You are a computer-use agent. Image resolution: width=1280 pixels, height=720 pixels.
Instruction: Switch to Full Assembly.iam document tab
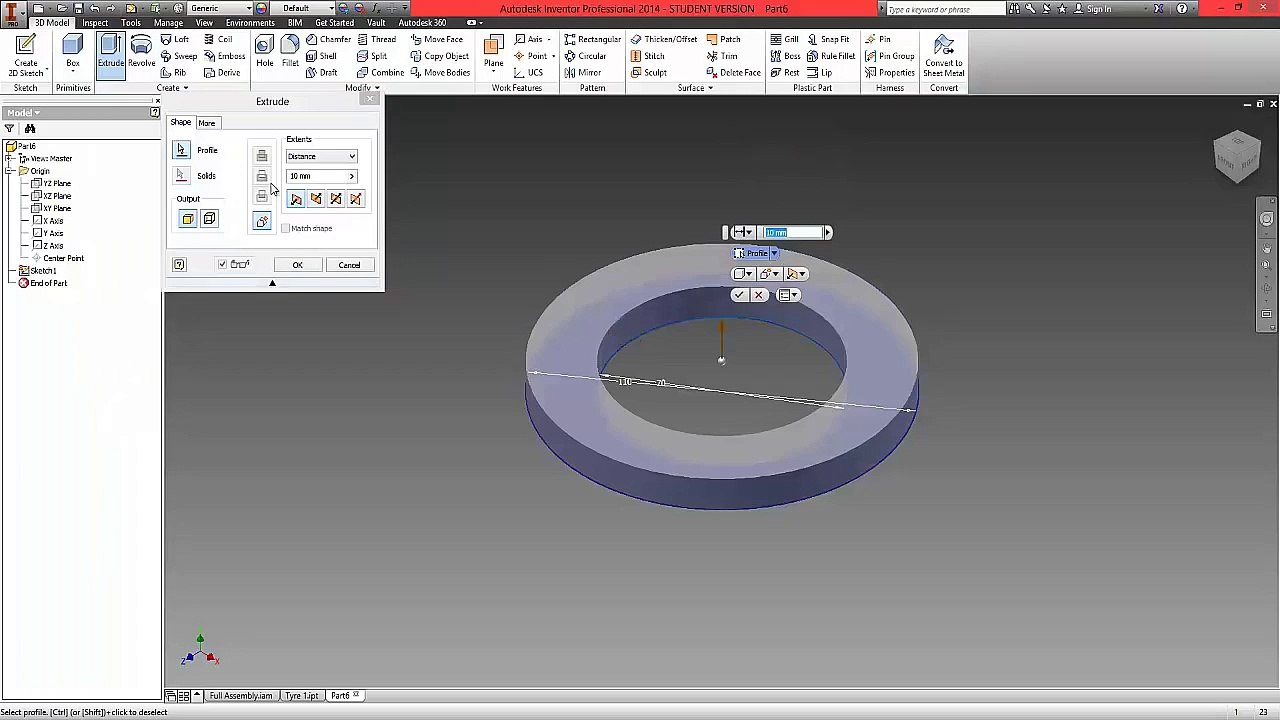coord(240,696)
